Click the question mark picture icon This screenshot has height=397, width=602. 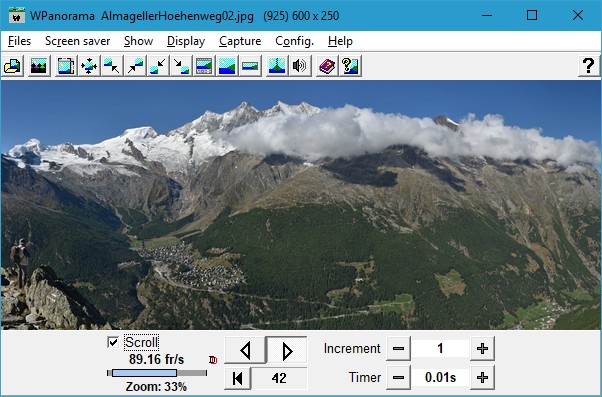(350, 66)
